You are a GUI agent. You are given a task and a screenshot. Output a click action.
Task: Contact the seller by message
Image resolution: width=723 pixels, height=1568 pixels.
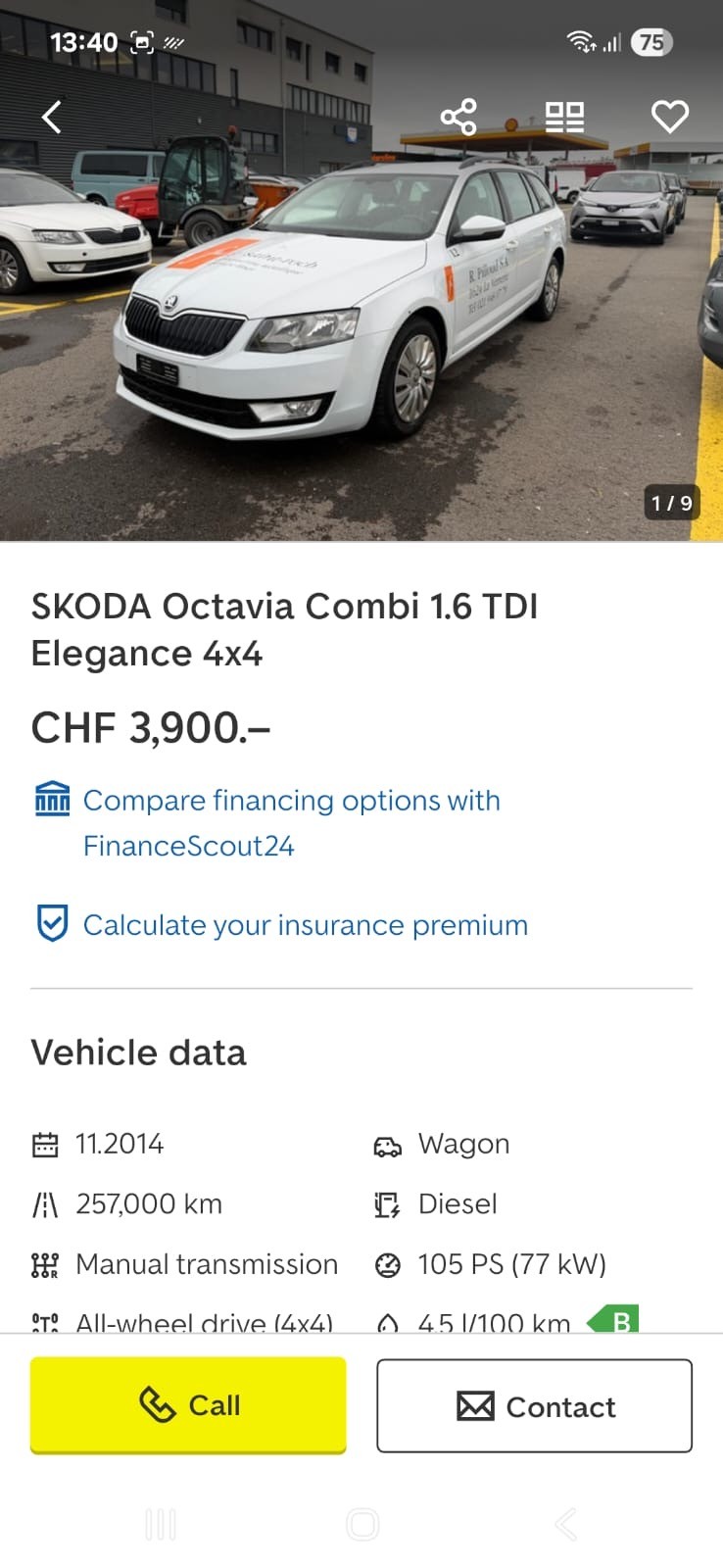point(535,1406)
